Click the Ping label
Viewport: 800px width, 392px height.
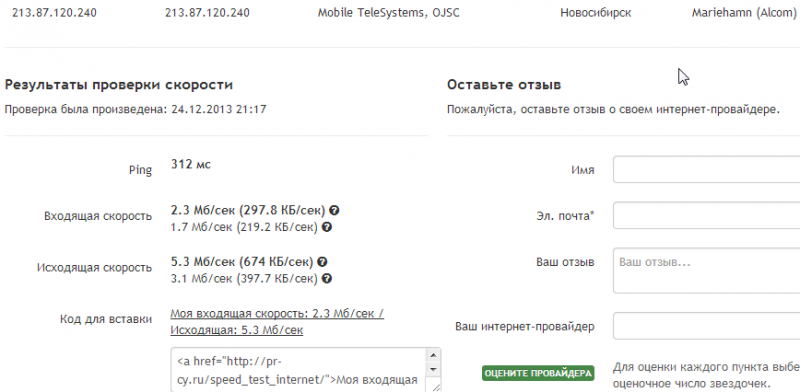(140, 170)
